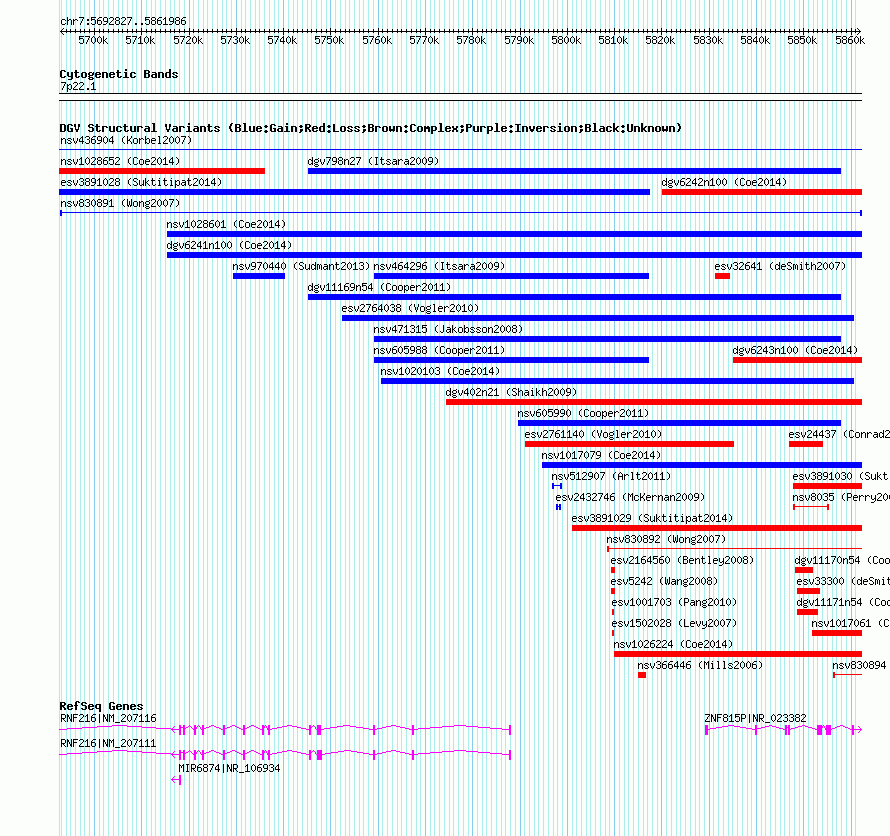Select the esv33300 red bar

(x=808, y=591)
